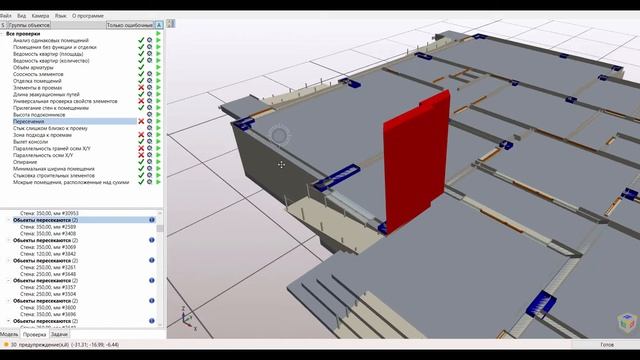
Task: Collapse the group containing wall #3600
Action: pyautogui.click(x=9, y=301)
